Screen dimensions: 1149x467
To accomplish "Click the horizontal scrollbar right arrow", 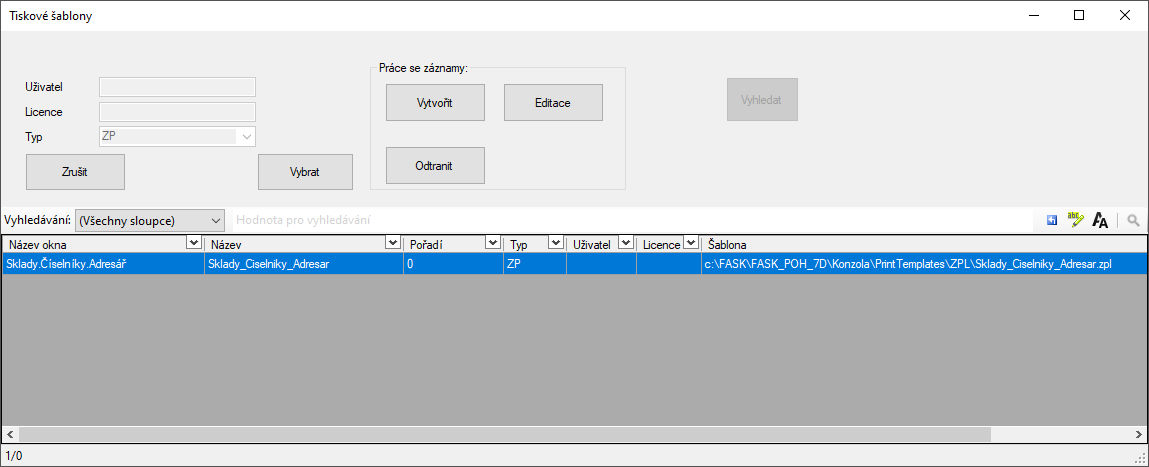I will point(1139,435).
